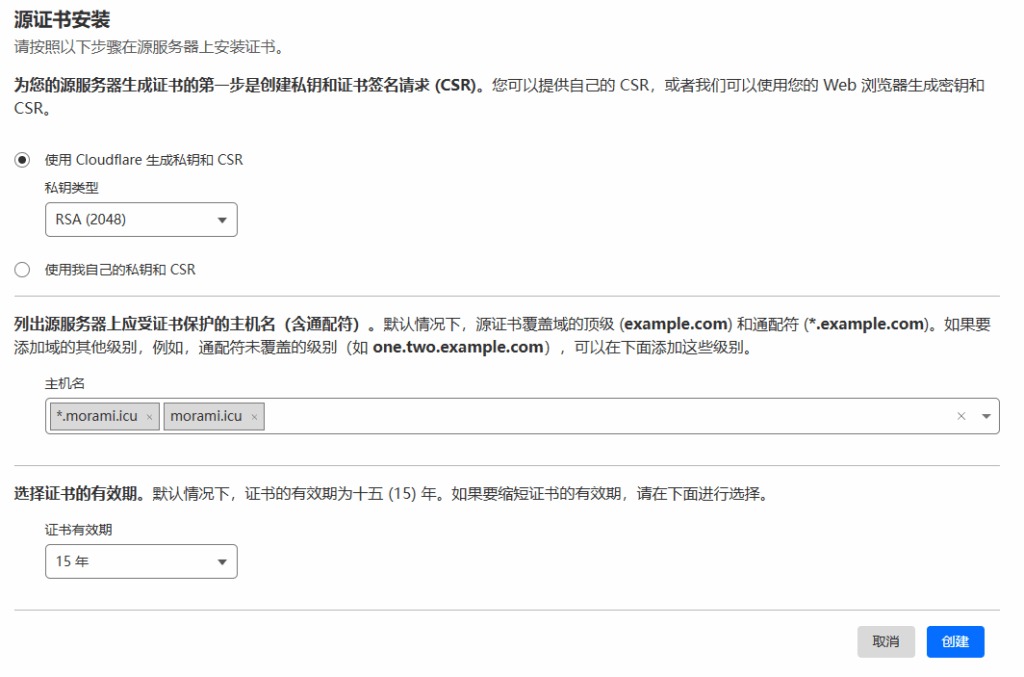The image size is (1024, 677).
Task: Open the RSA (2048) private key type dropdown
Action: pos(141,220)
